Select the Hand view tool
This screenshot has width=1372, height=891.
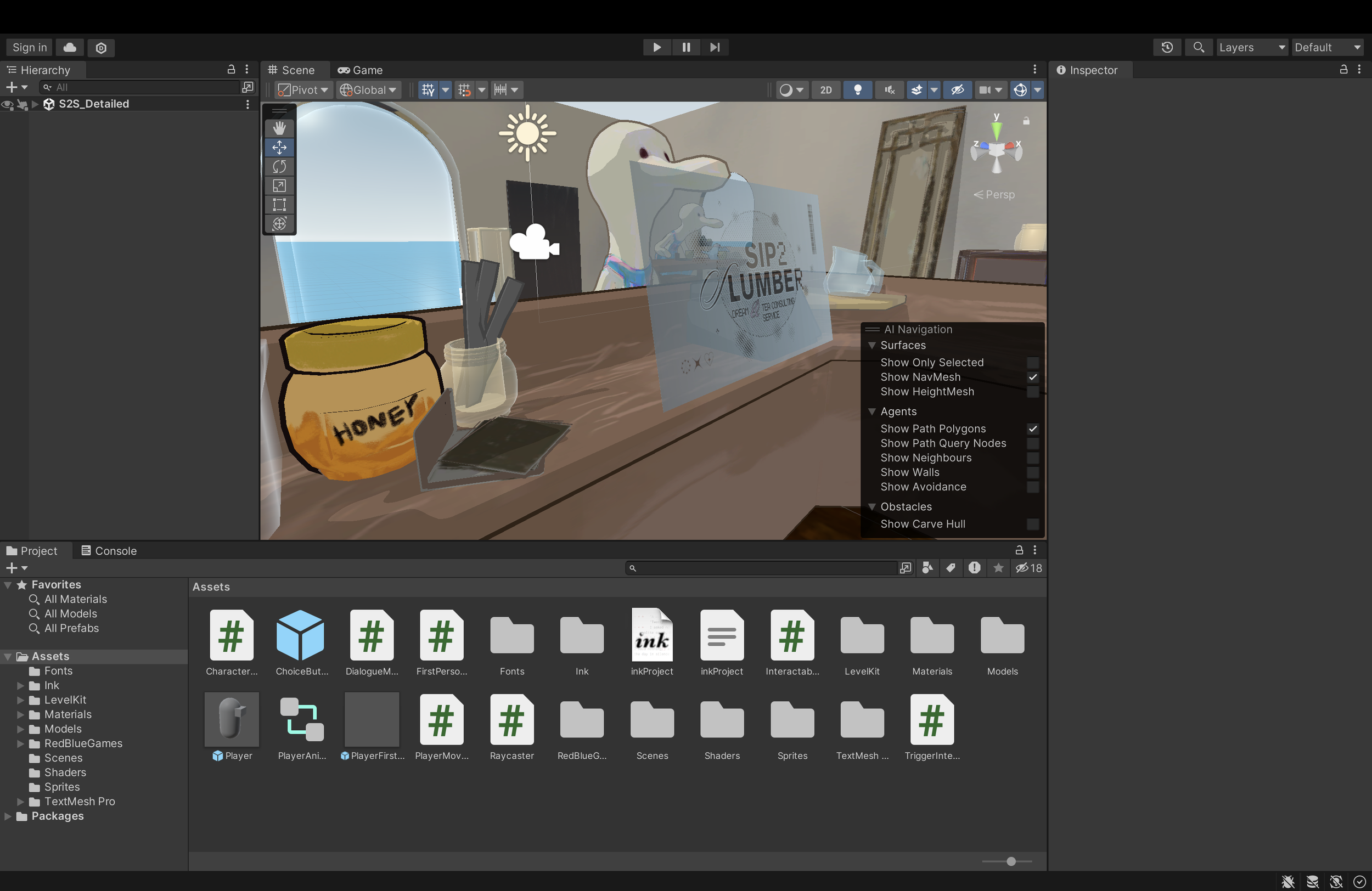point(279,128)
